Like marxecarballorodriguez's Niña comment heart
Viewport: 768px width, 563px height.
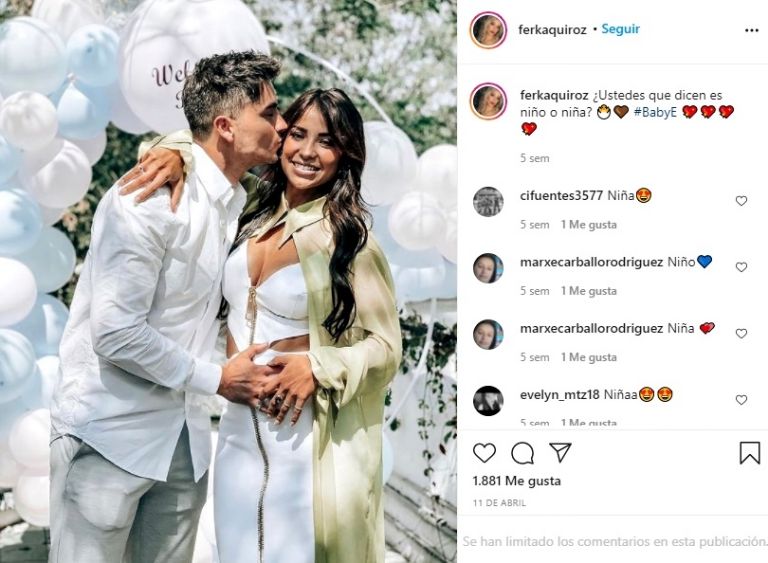741,334
